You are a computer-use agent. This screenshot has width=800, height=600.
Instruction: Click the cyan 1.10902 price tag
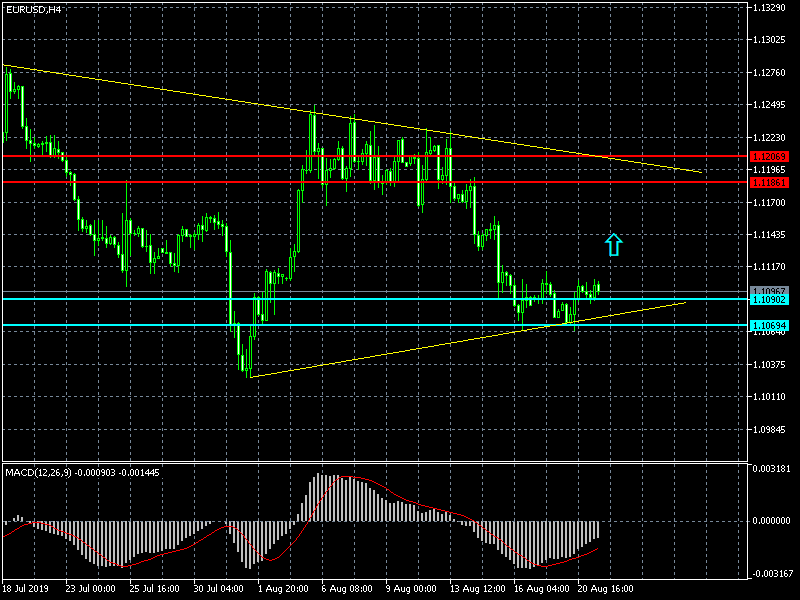pyautogui.click(x=769, y=299)
